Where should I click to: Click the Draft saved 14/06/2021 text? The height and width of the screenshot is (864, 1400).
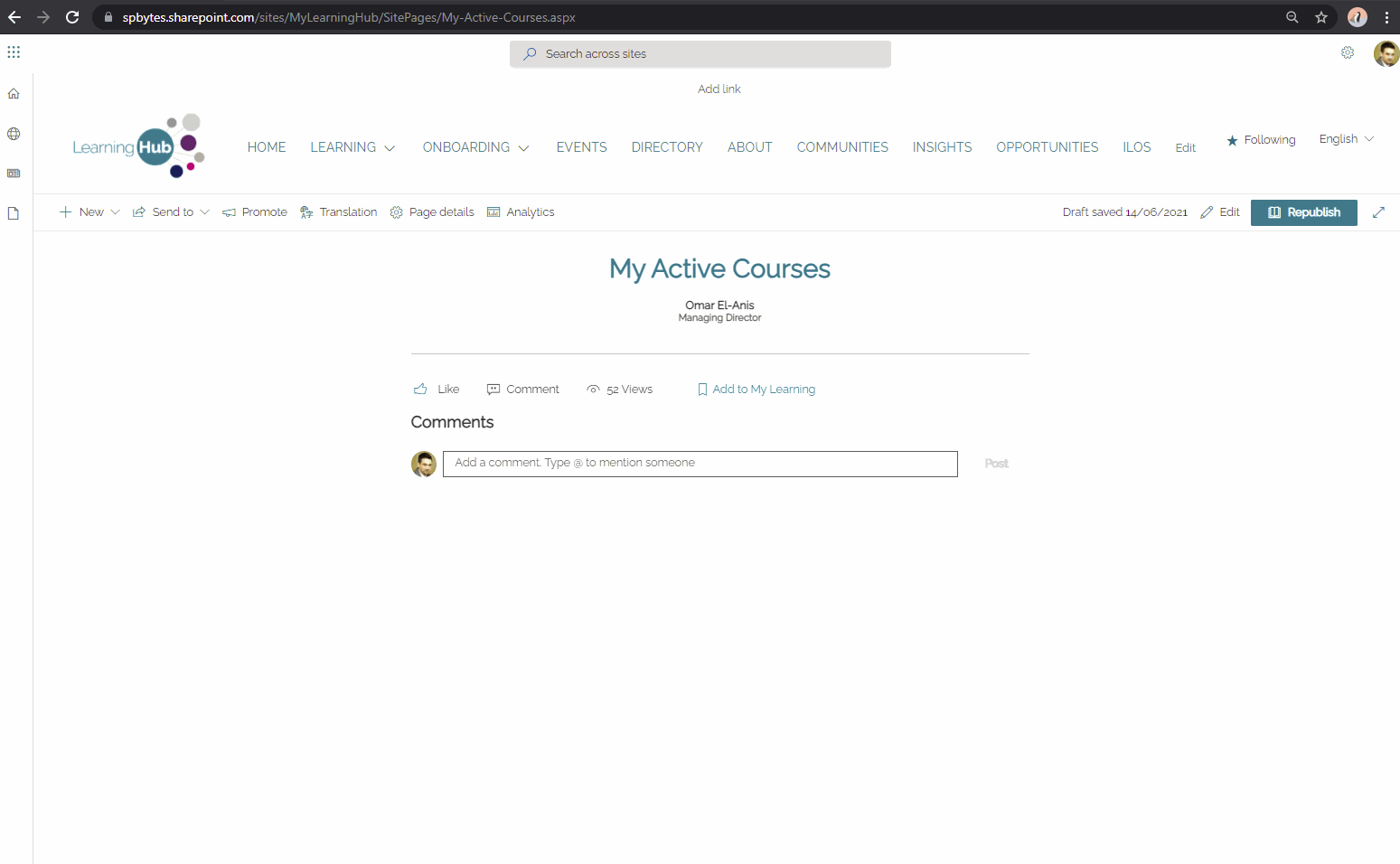(1125, 212)
